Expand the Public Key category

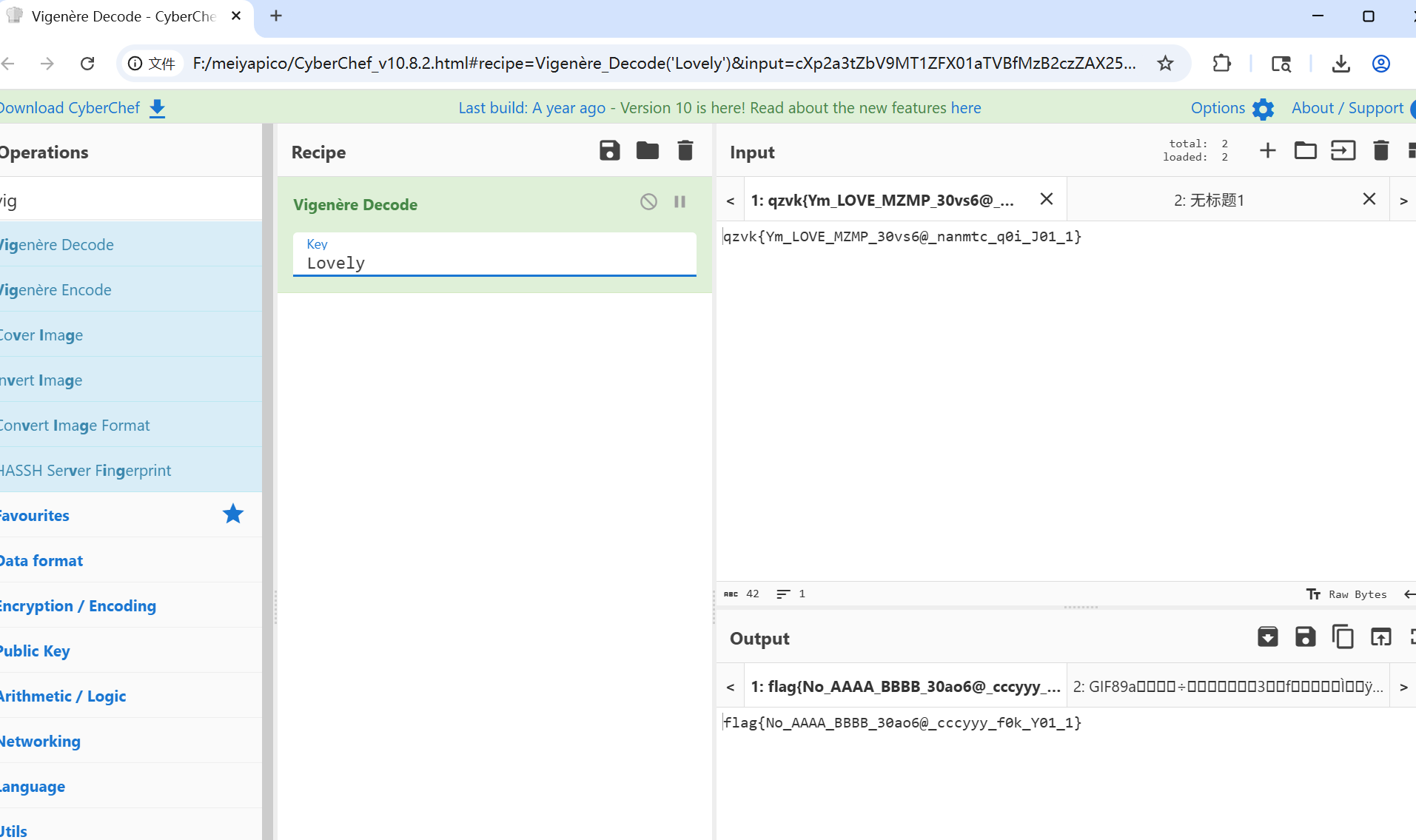(x=131, y=651)
